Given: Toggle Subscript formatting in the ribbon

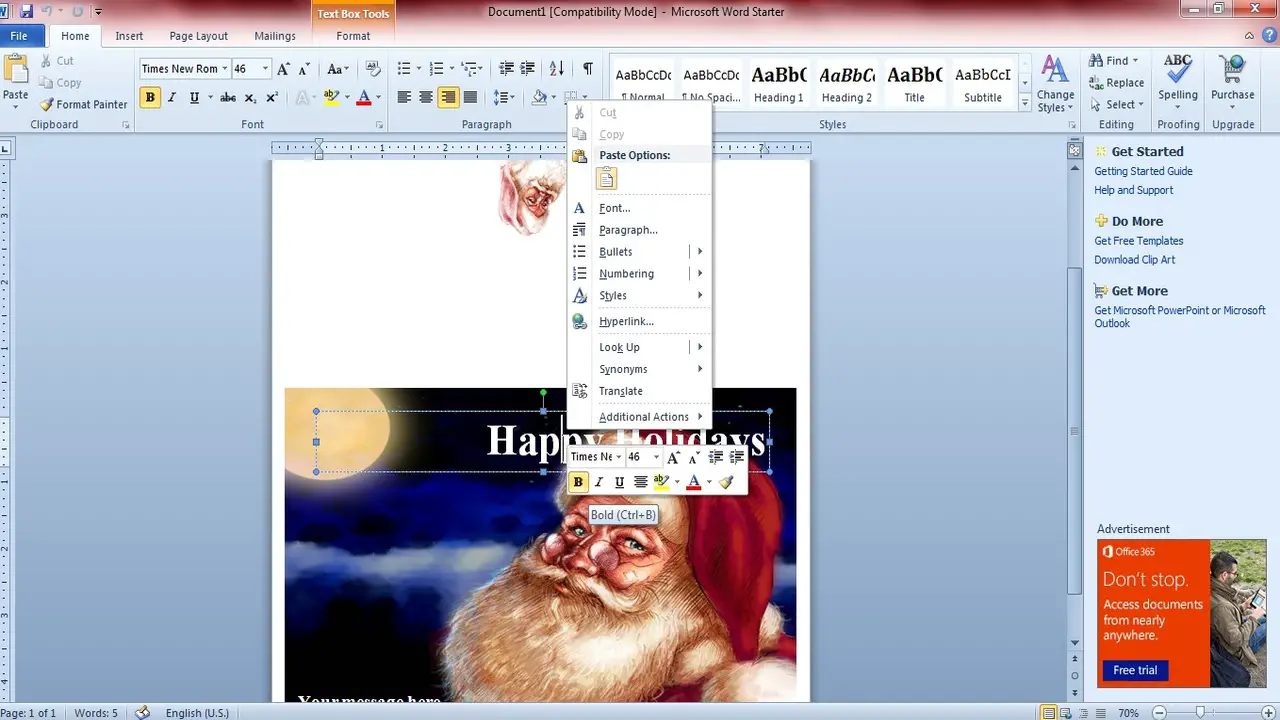Looking at the screenshot, I should coord(250,97).
